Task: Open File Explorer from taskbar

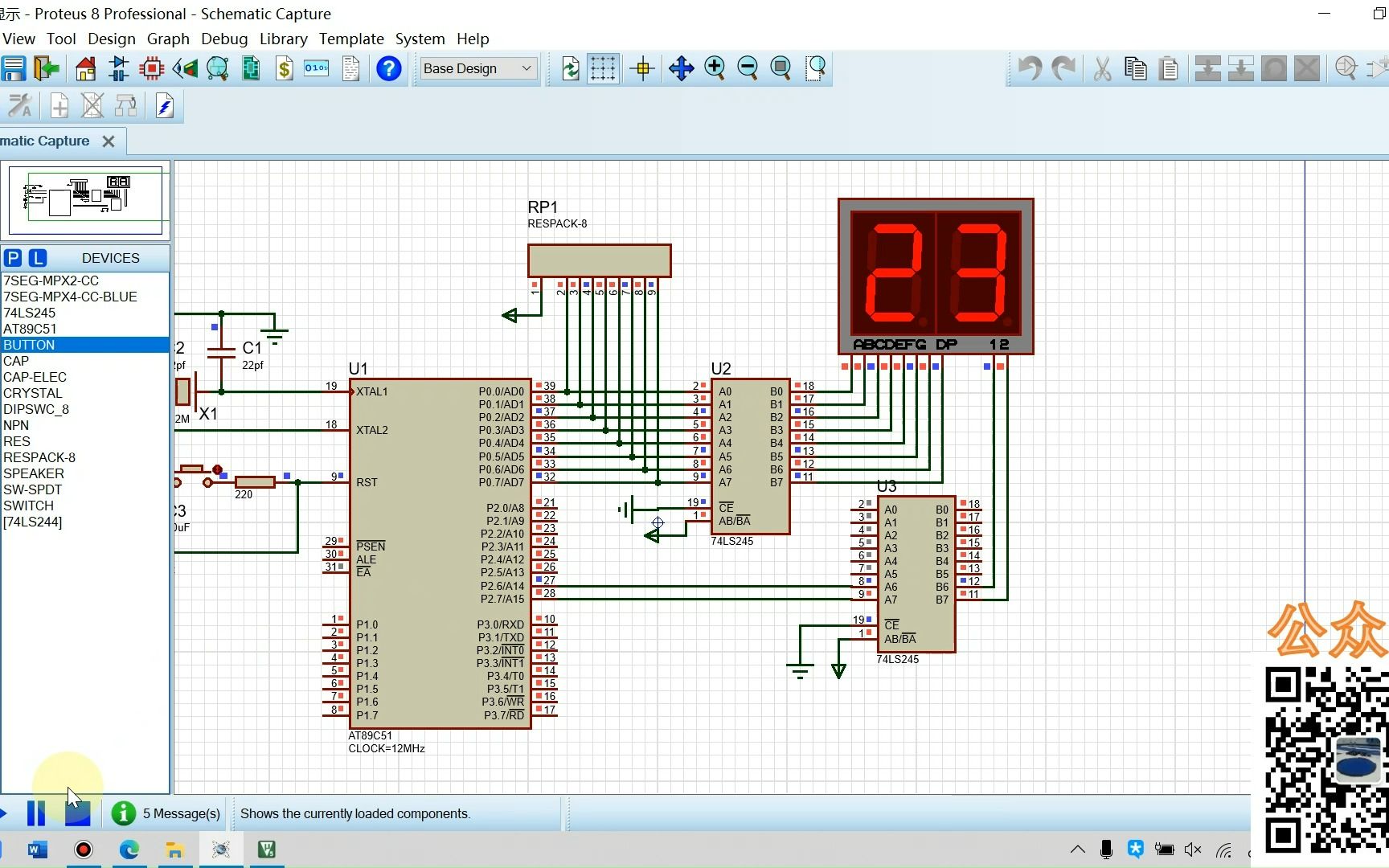Action: pos(174,850)
